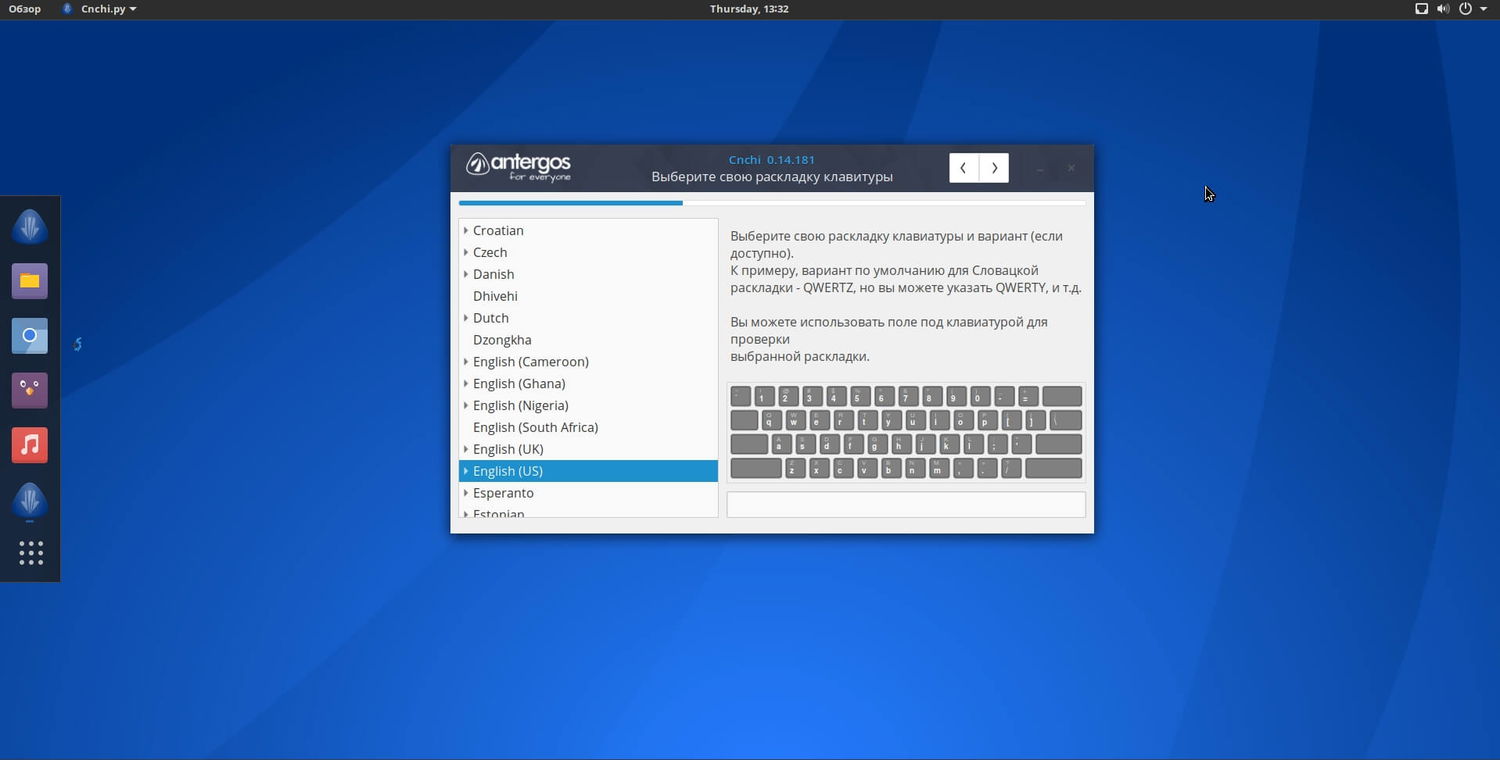Open the Thursday, 13:32 clock menu

click(x=749, y=9)
